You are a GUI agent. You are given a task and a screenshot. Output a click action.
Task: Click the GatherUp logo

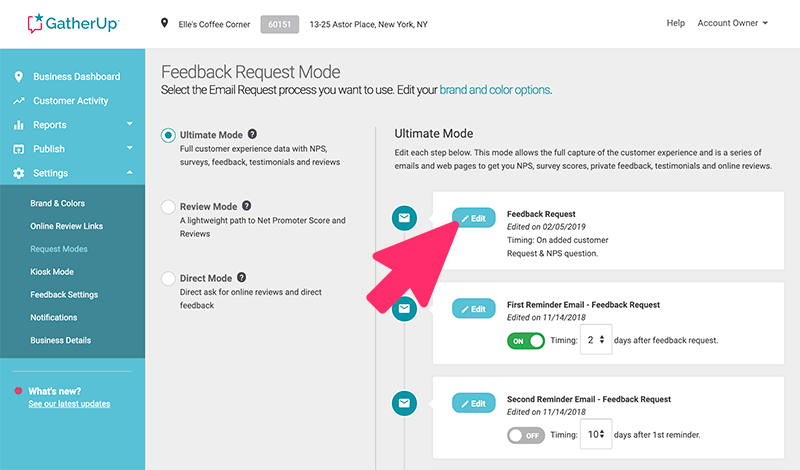[x=73, y=23]
